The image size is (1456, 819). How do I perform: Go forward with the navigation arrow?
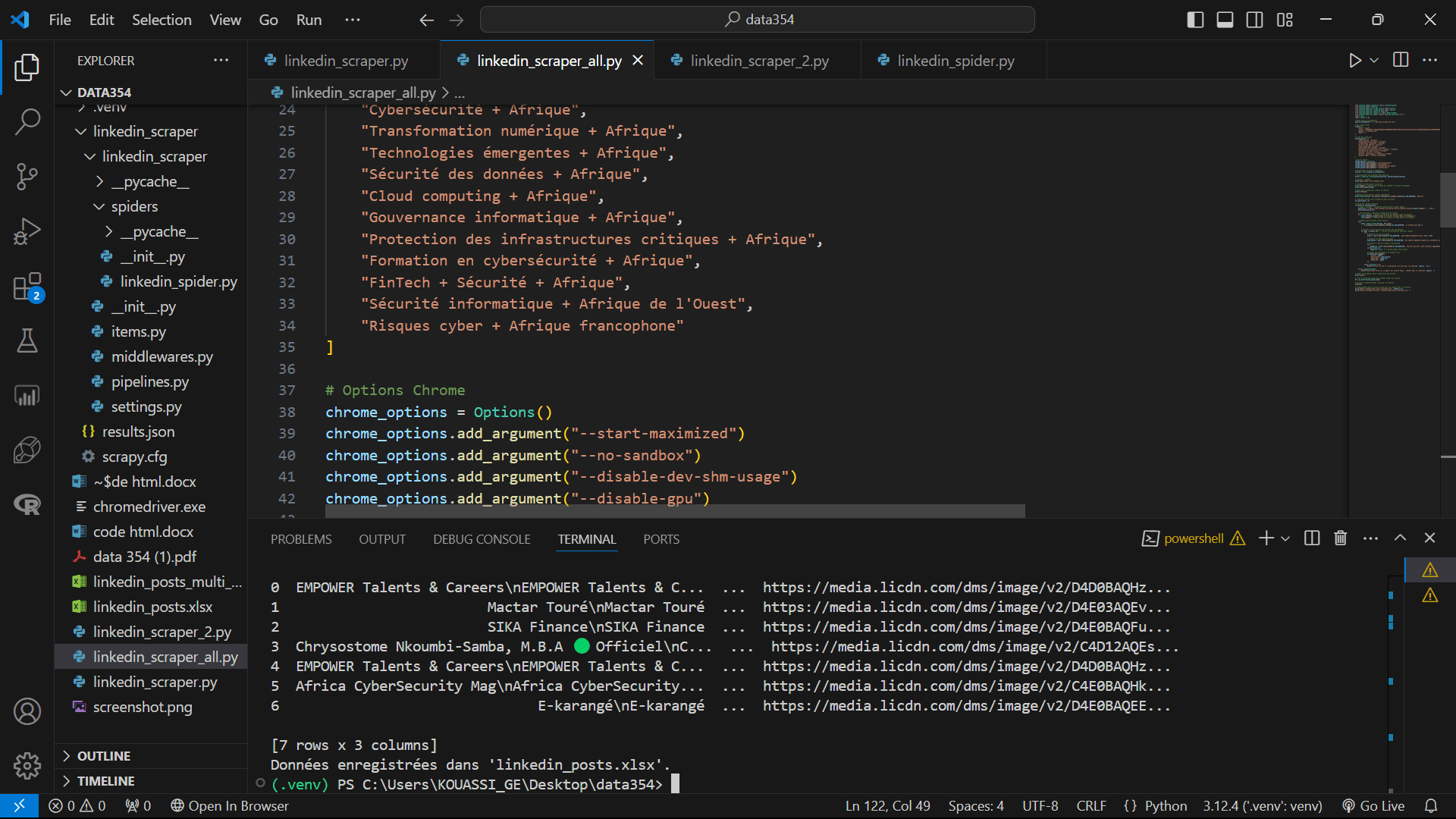click(457, 20)
